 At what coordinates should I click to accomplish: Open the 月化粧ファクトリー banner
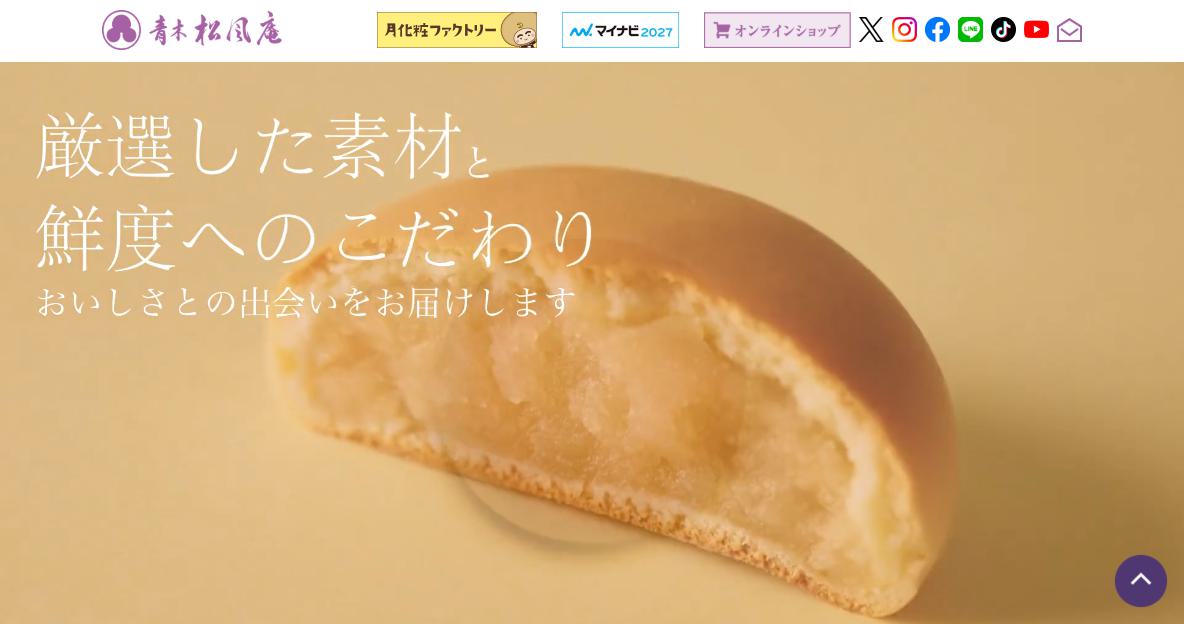click(x=457, y=30)
